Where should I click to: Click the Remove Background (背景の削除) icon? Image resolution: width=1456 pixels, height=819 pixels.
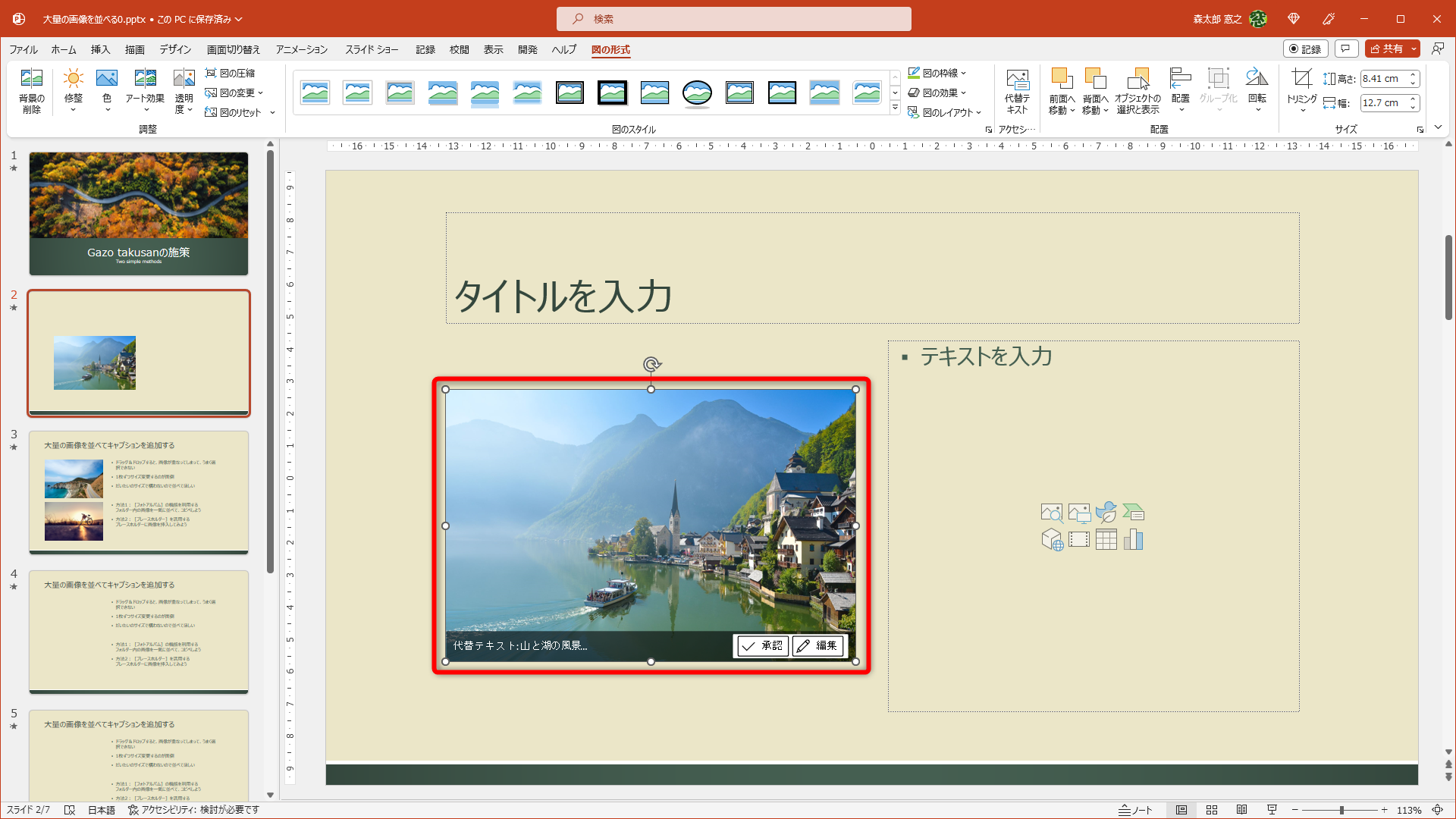click(x=31, y=79)
